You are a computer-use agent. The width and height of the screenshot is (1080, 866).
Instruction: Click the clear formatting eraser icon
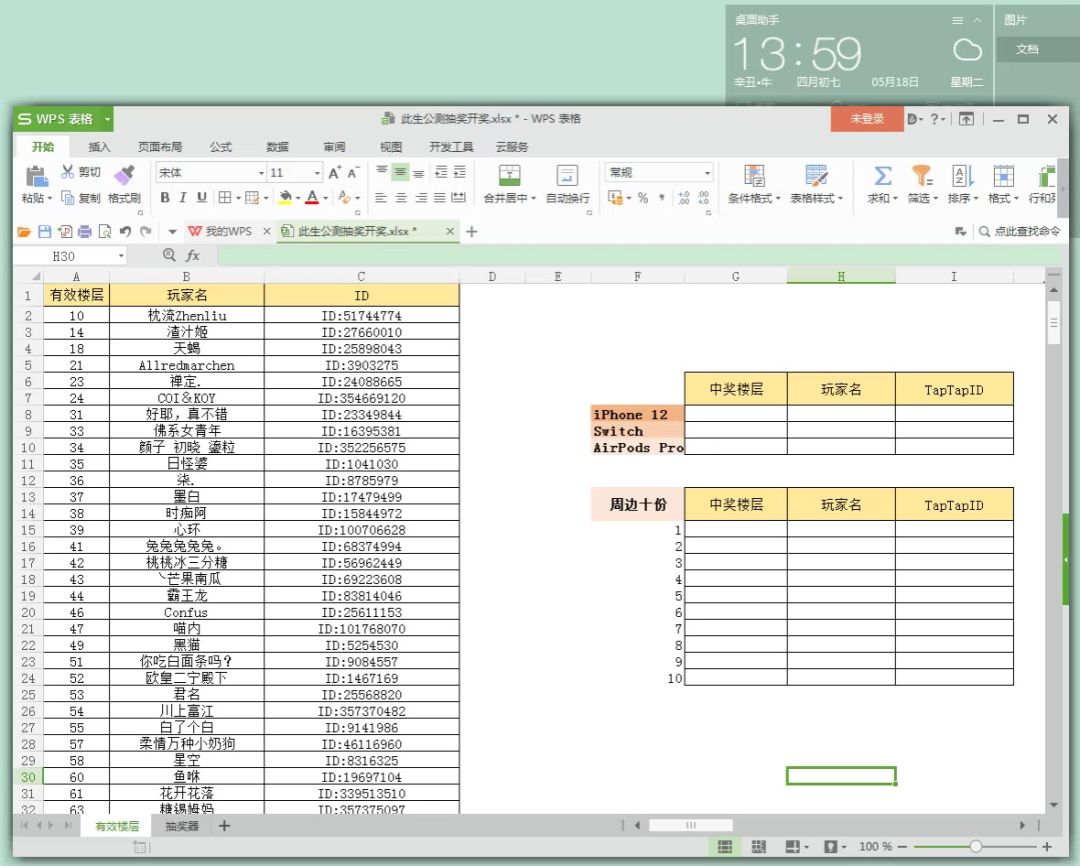(344, 198)
